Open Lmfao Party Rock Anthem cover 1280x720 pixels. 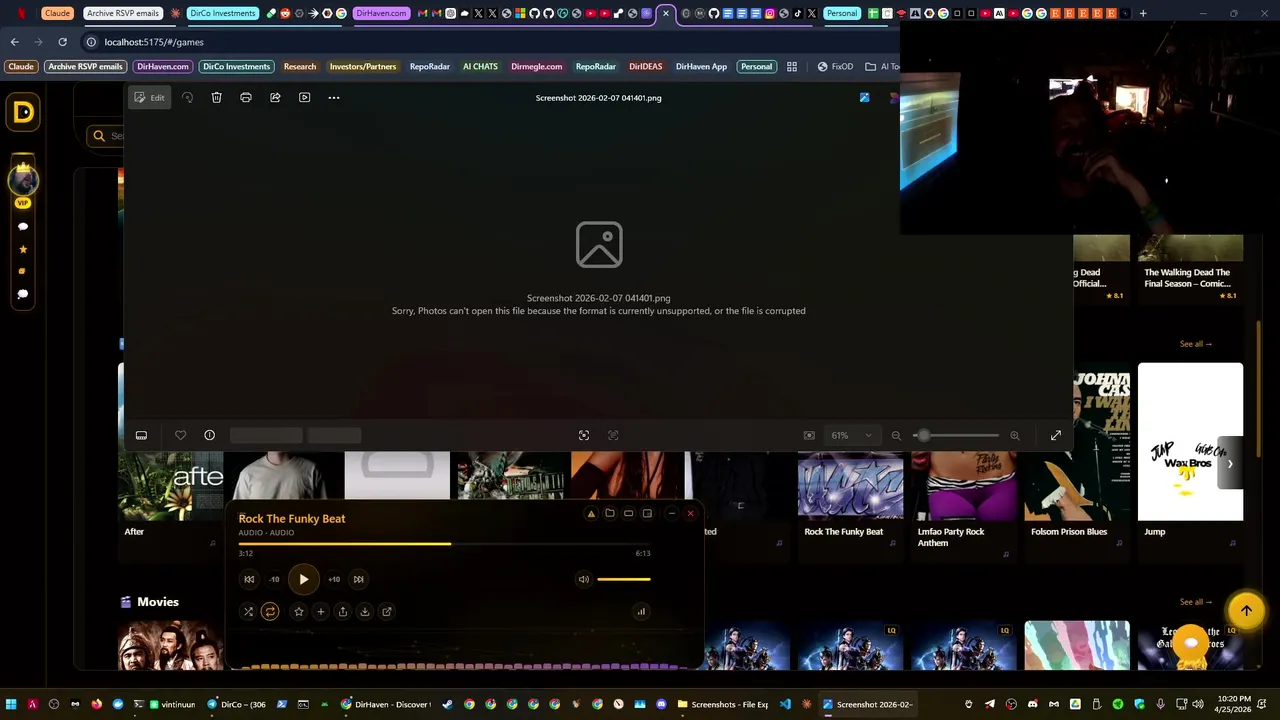tap(964, 486)
